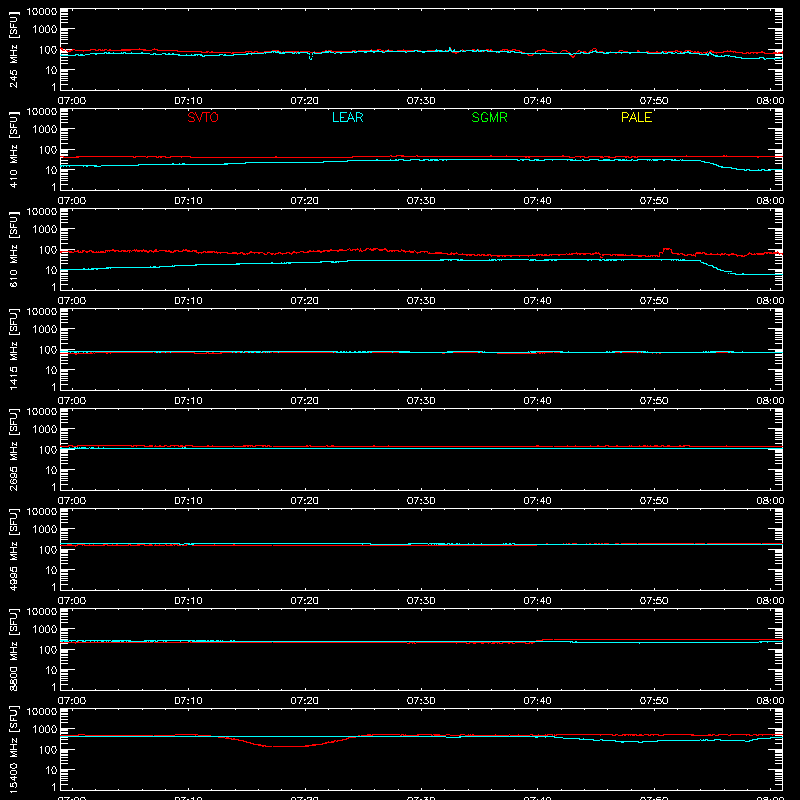Select the 15400 MHz [SFU] axis title
800x800 pixels.
(x=14, y=749)
